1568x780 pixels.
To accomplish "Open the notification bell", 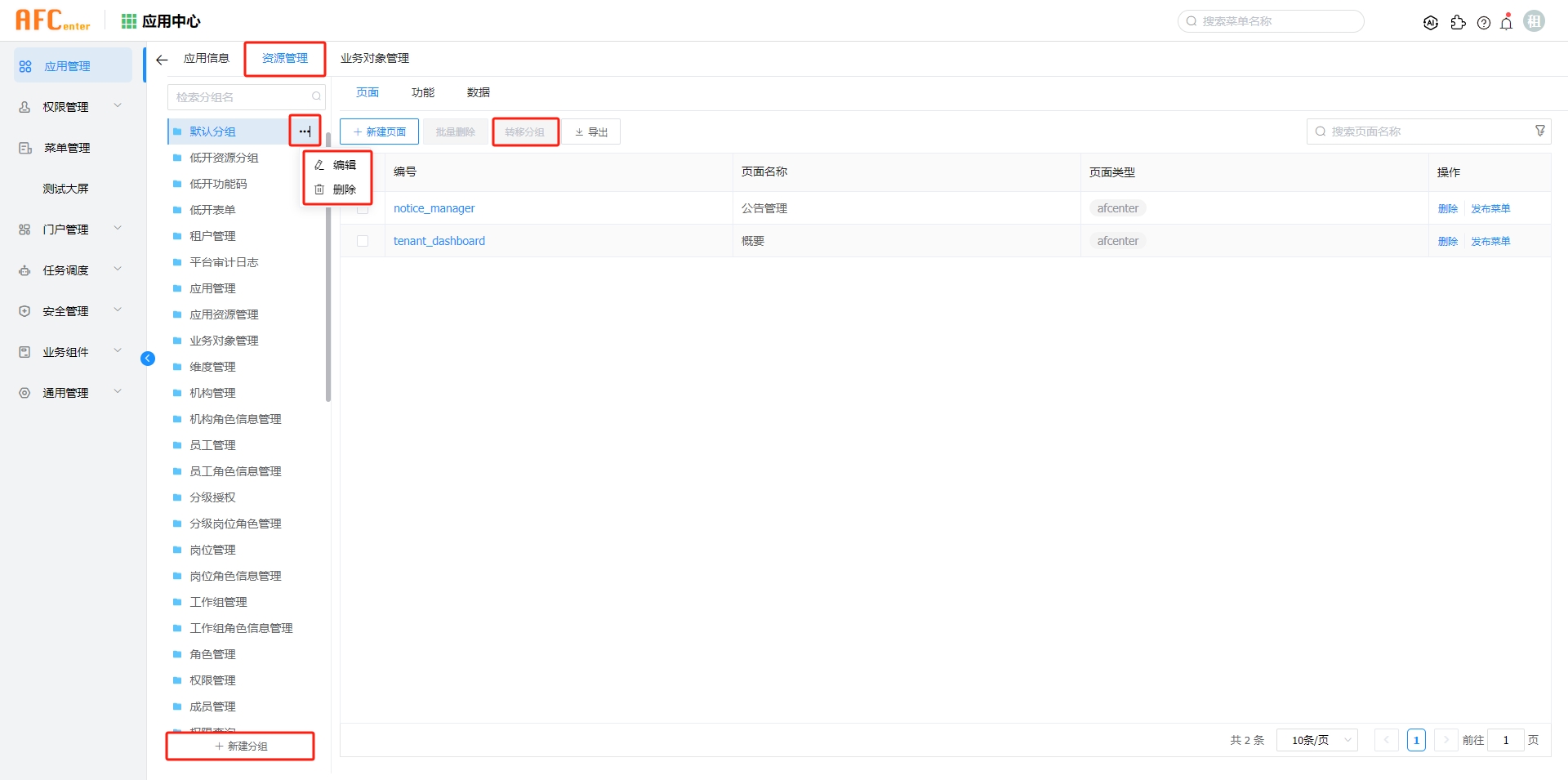I will (1507, 23).
